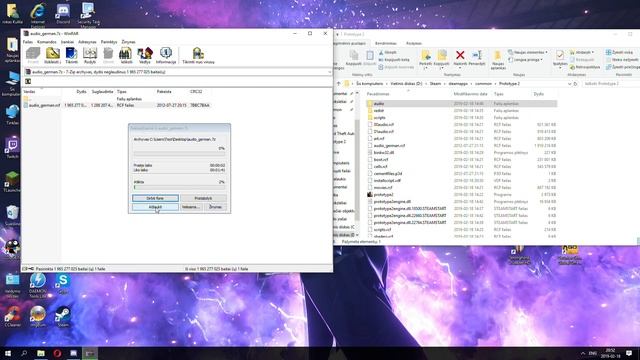Viewport: 640px width, 360px height.
Task: Open WinRAR address bar dropdown arrow
Action: click(329, 72)
